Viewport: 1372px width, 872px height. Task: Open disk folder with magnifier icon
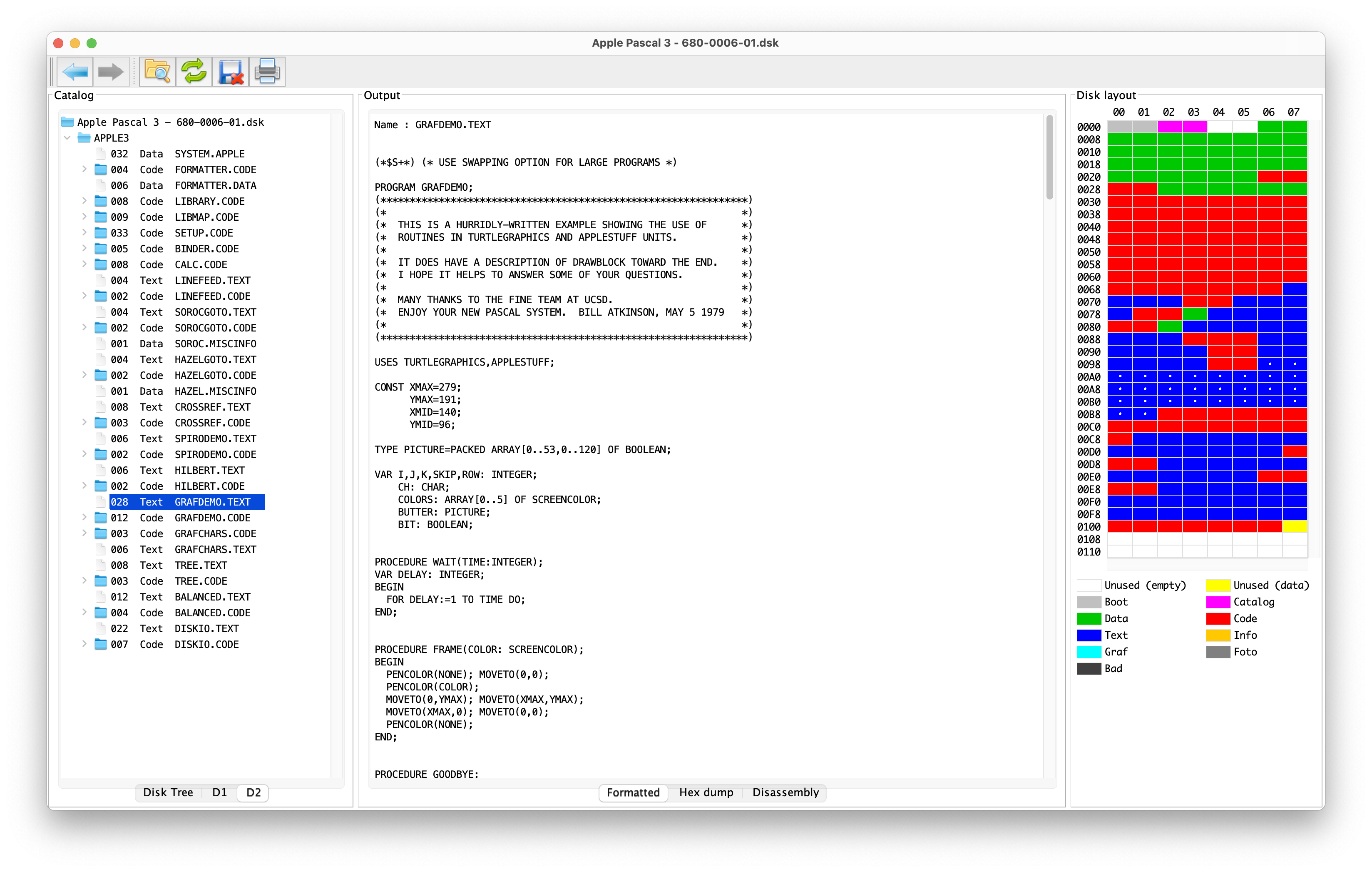(x=157, y=72)
